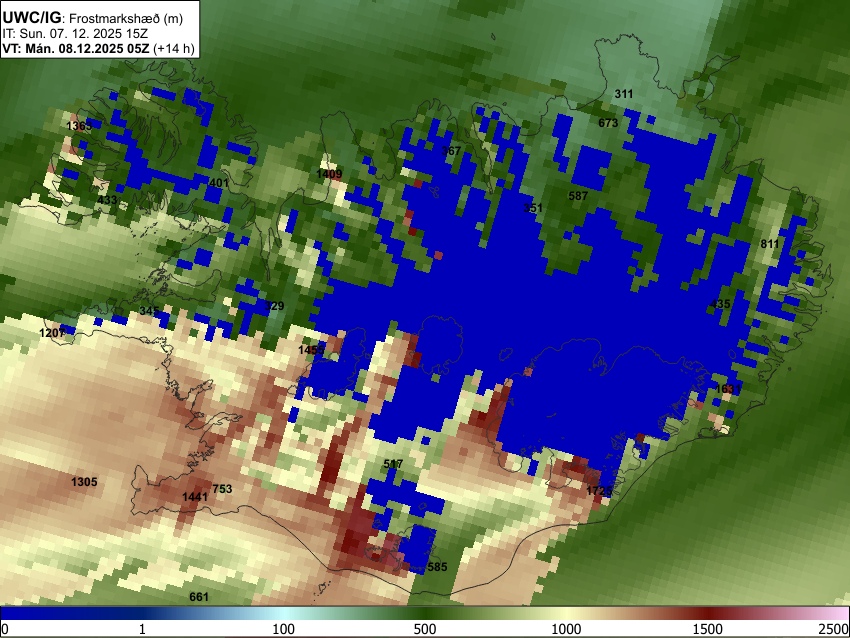Click the map value 1305
Image resolution: width=850 pixels, height=638 pixels.
click(84, 481)
